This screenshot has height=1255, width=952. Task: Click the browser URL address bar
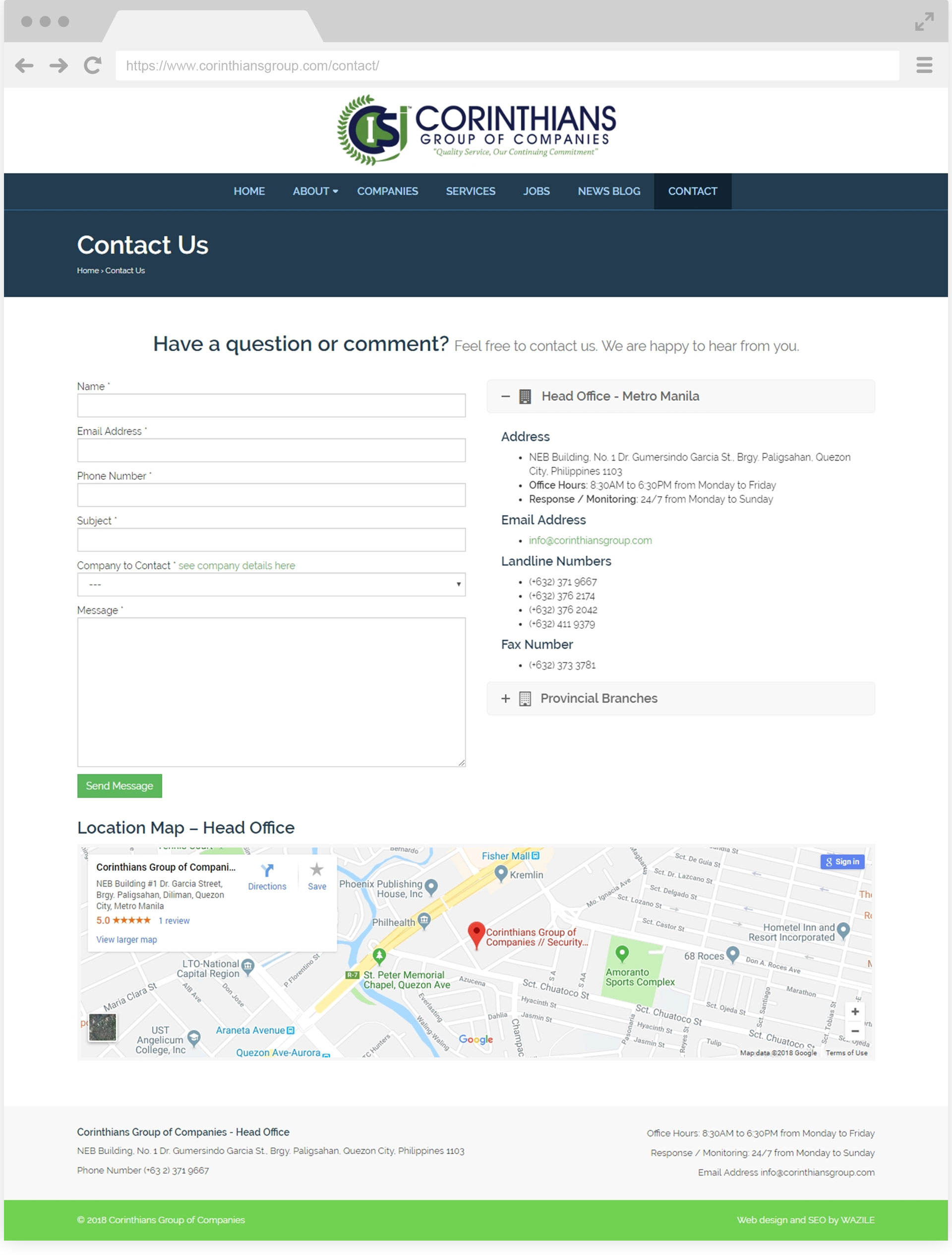pyautogui.click(x=507, y=66)
